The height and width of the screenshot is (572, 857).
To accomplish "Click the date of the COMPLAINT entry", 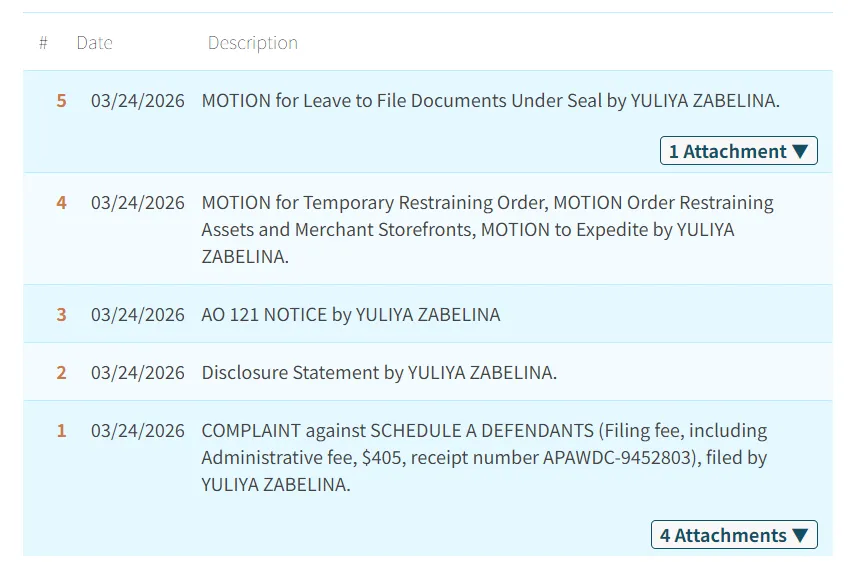I will coord(138,431).
